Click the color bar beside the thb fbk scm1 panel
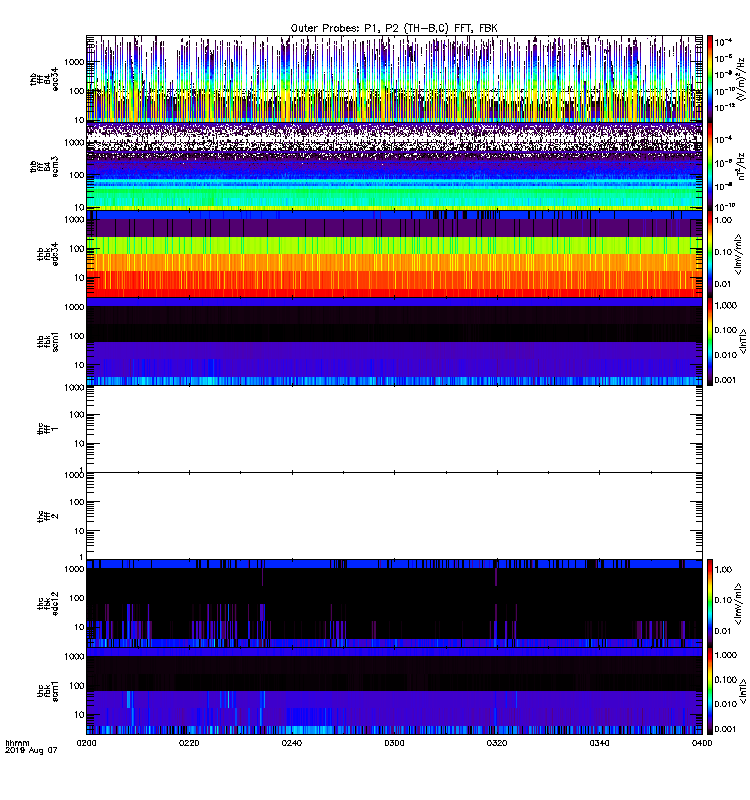Screen dimensions: 750x800 (x=709, y=341)
